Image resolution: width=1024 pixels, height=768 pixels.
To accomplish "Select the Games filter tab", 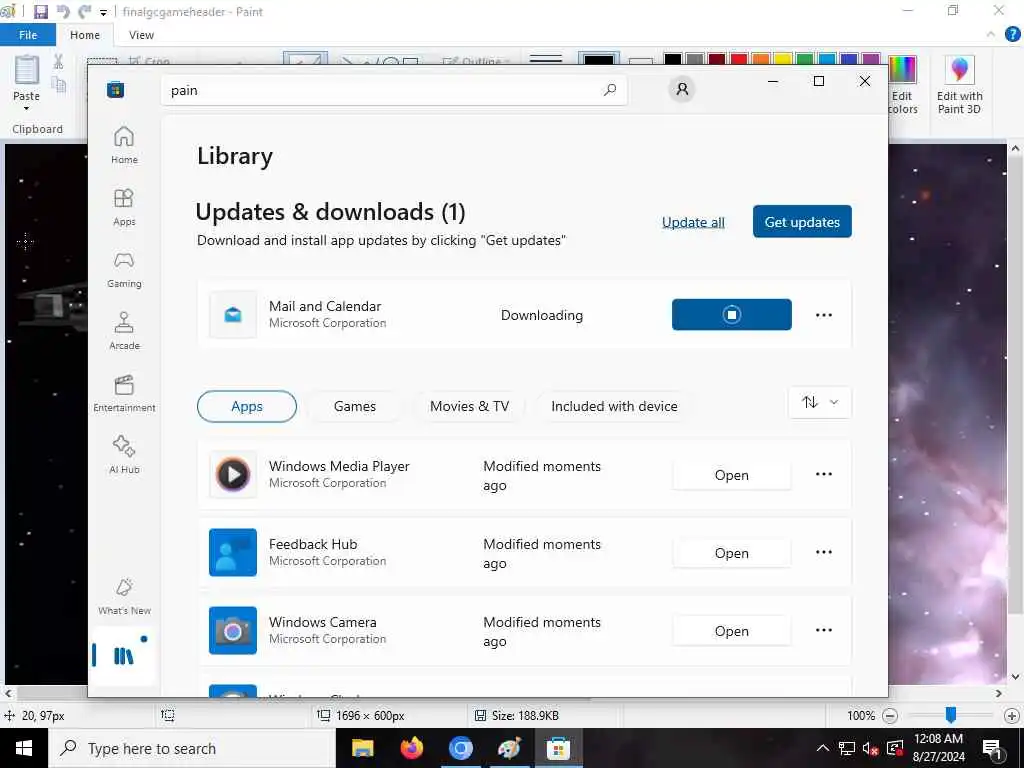I will pyautogui.click(x=355, y=406).
